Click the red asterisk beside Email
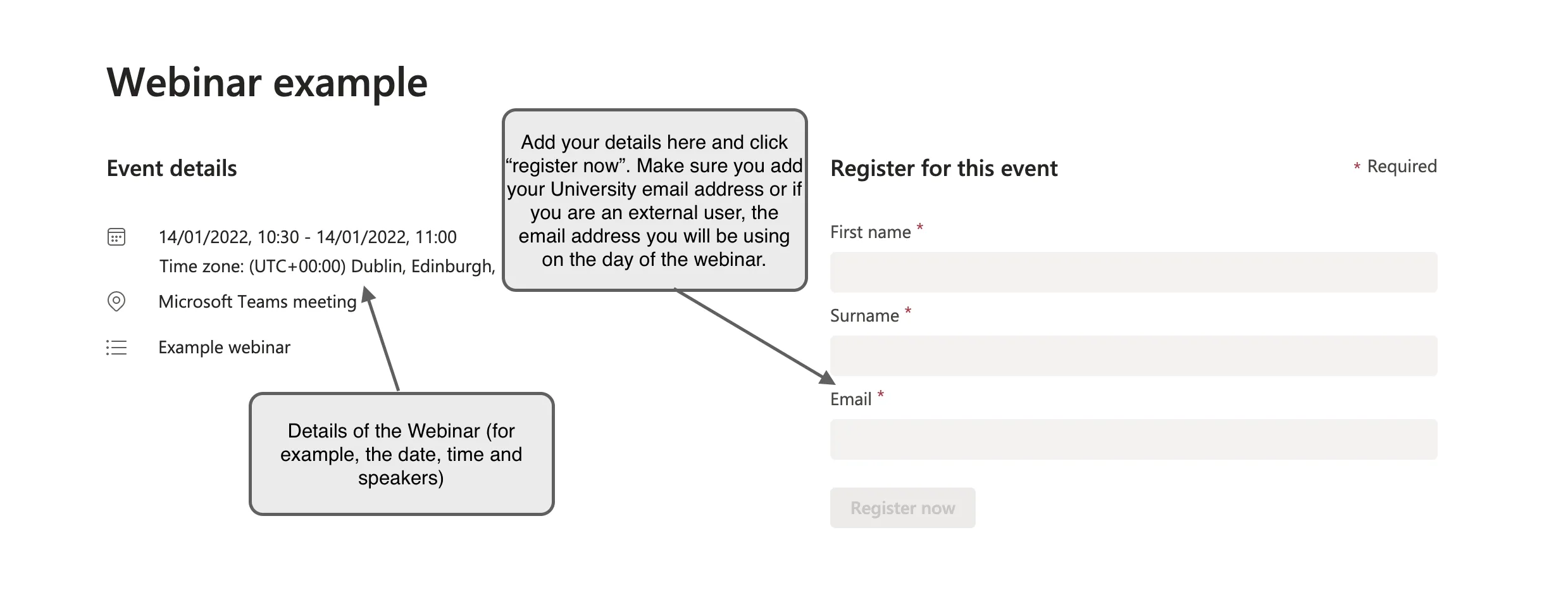This screenshot has height=604, width=1568. [x=881, y=394]
